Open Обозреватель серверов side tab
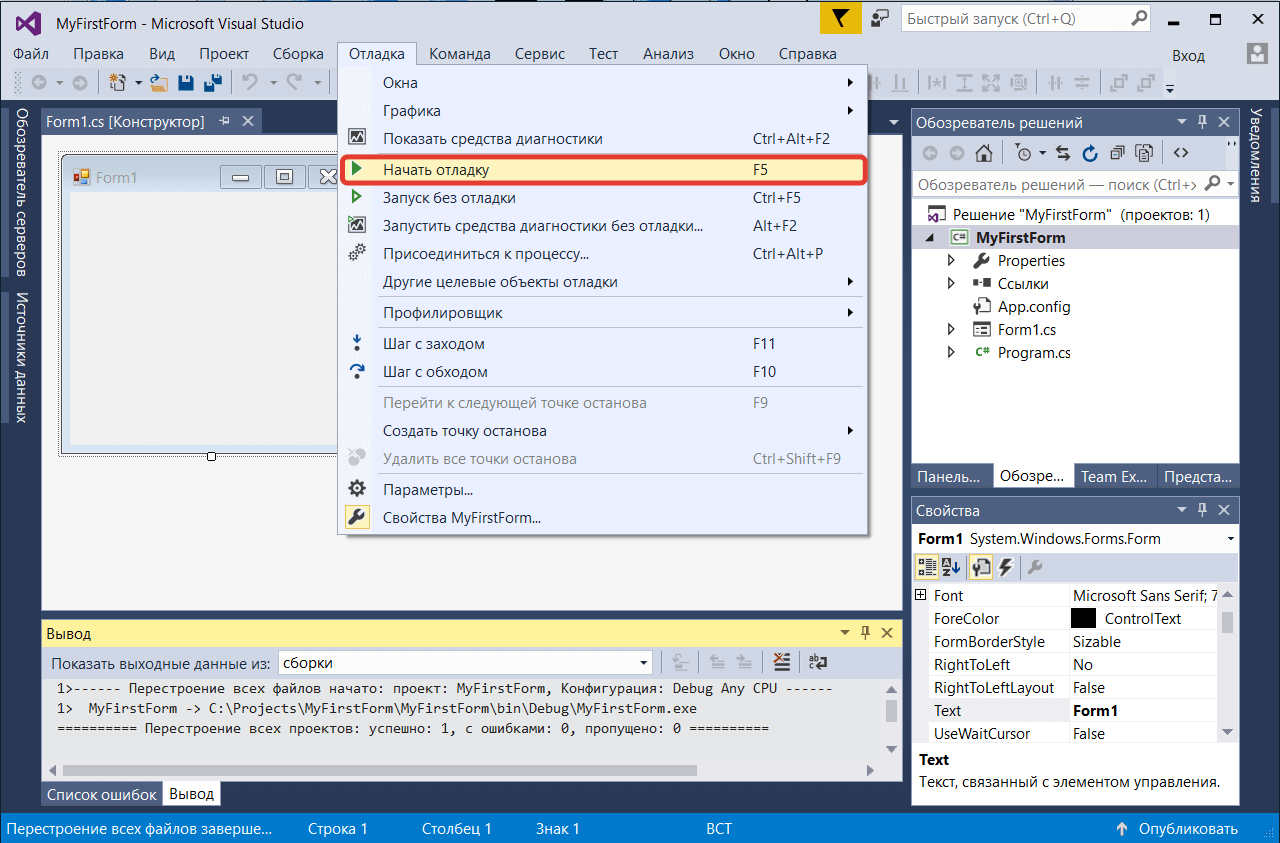 pyautogui.click(x=21, y=192)
